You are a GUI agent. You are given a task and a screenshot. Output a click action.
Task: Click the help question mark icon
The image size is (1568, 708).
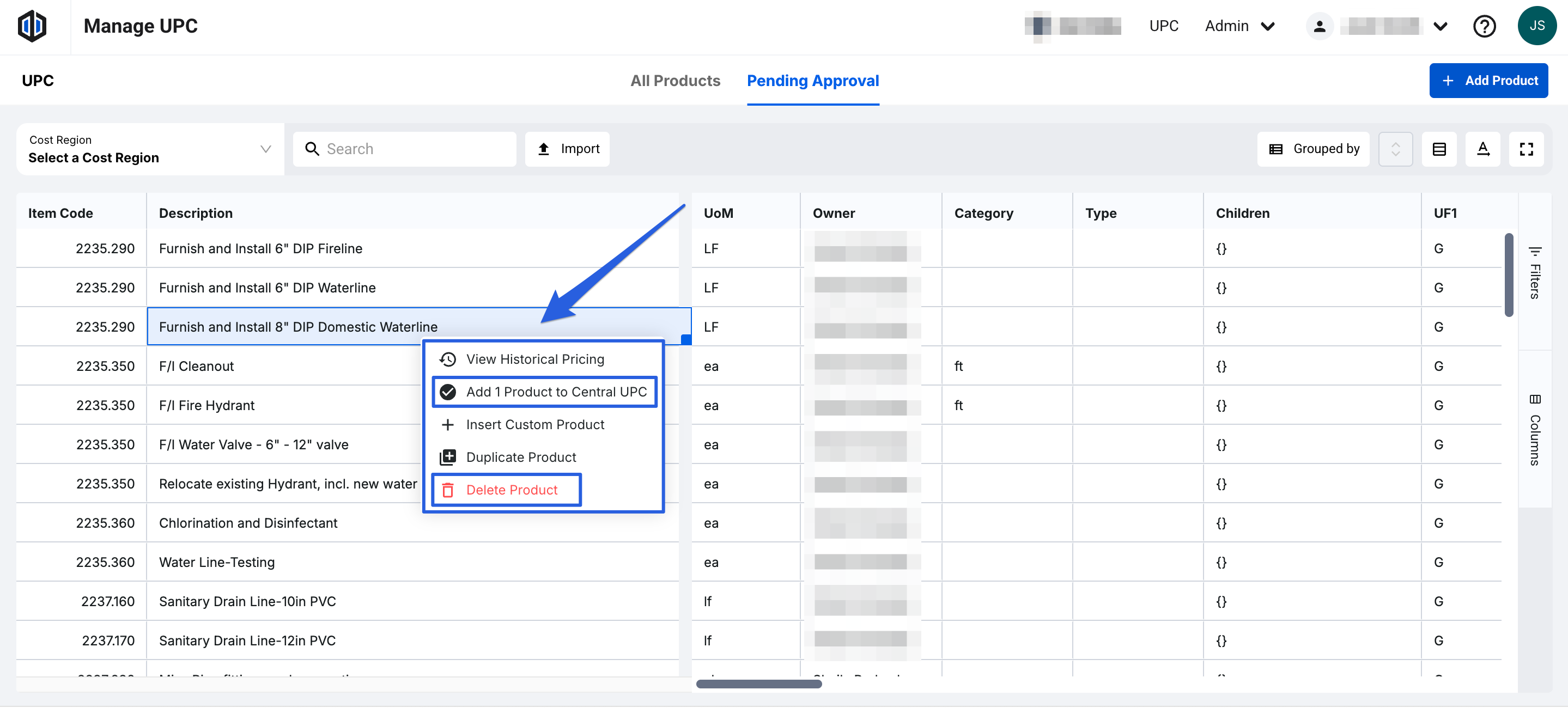click(x=1484, y=26)
